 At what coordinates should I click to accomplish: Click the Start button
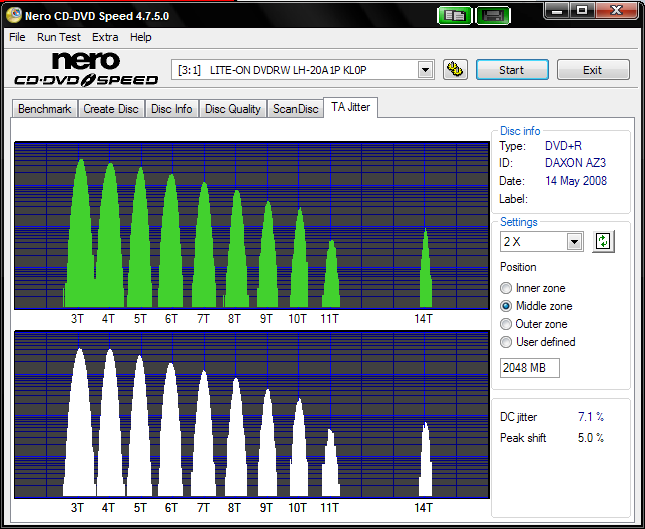tap(512, 70)
